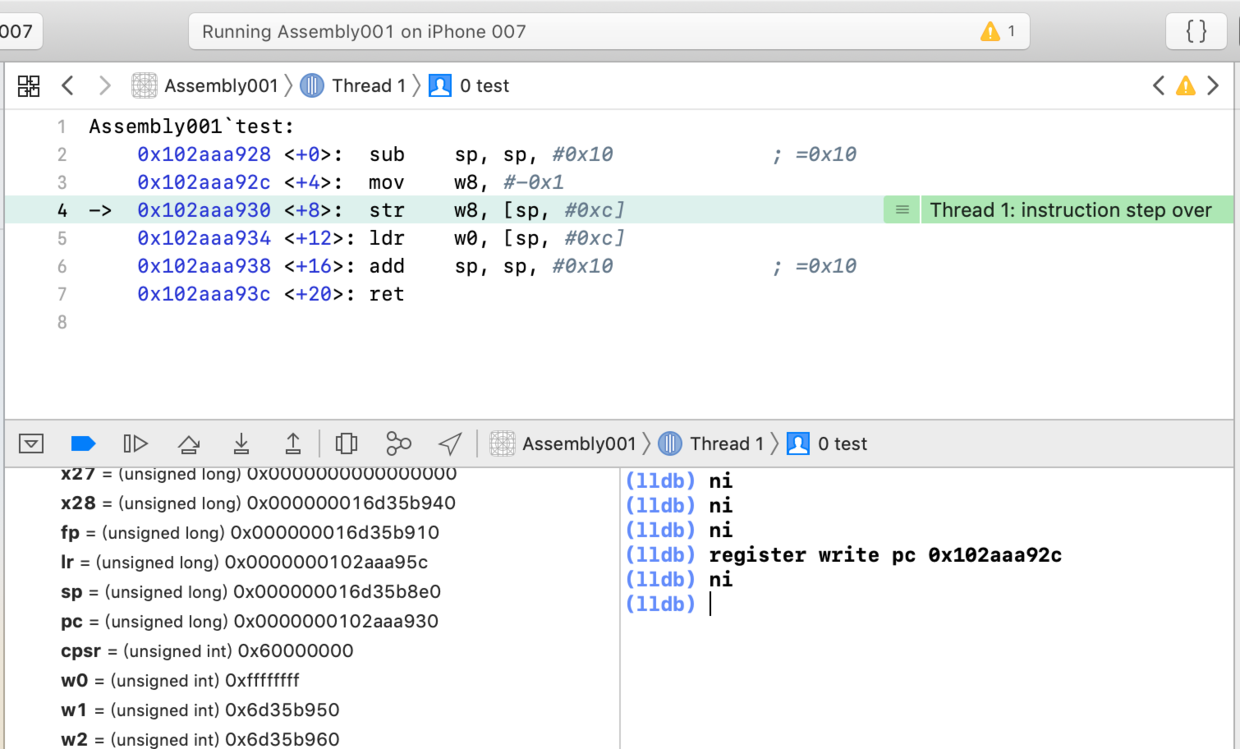Select the fp register row

tap(250, 533)
